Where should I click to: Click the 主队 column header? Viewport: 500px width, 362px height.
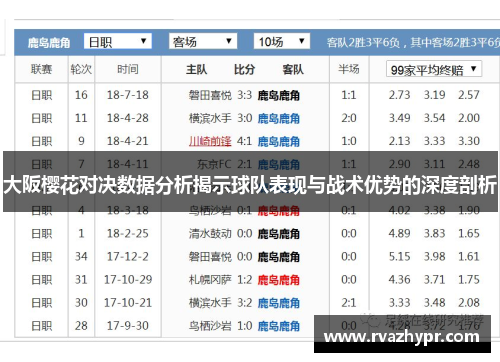[x=197, y=69]
